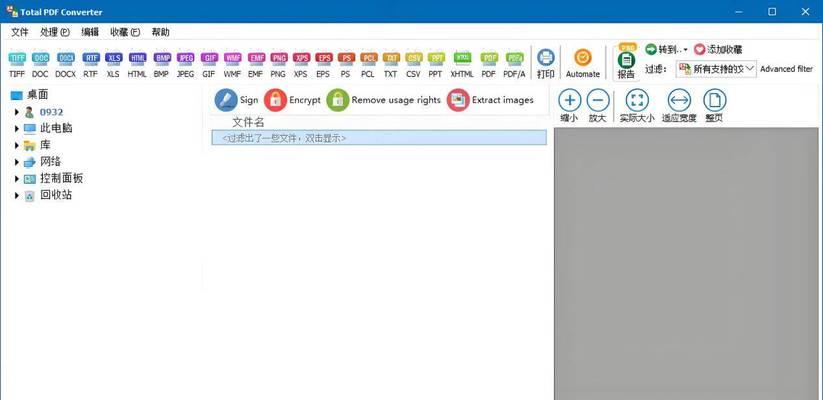Viewport: 823px width, 400px height.
Task: Select 回收站 in folder tree
Action: pyautogui.click(x=56, y=195)
